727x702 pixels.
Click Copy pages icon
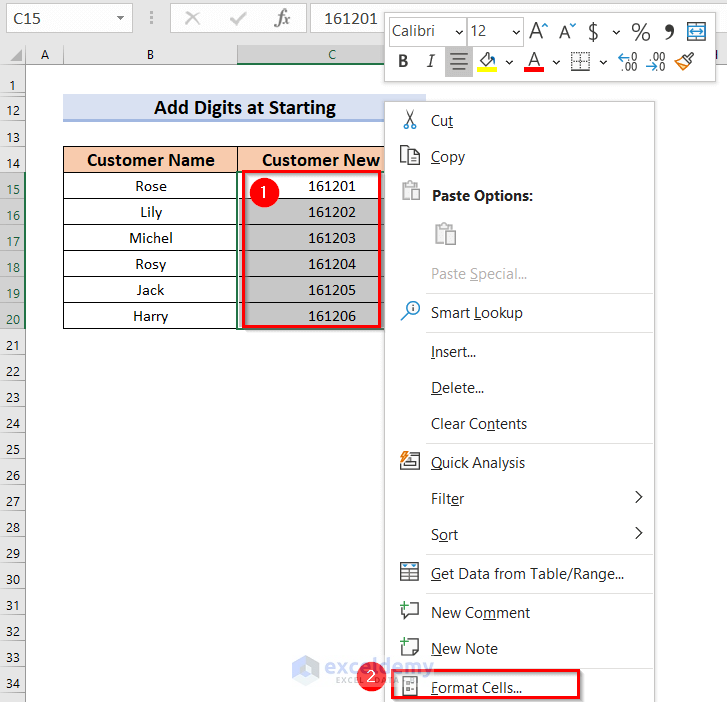point(410,155)
